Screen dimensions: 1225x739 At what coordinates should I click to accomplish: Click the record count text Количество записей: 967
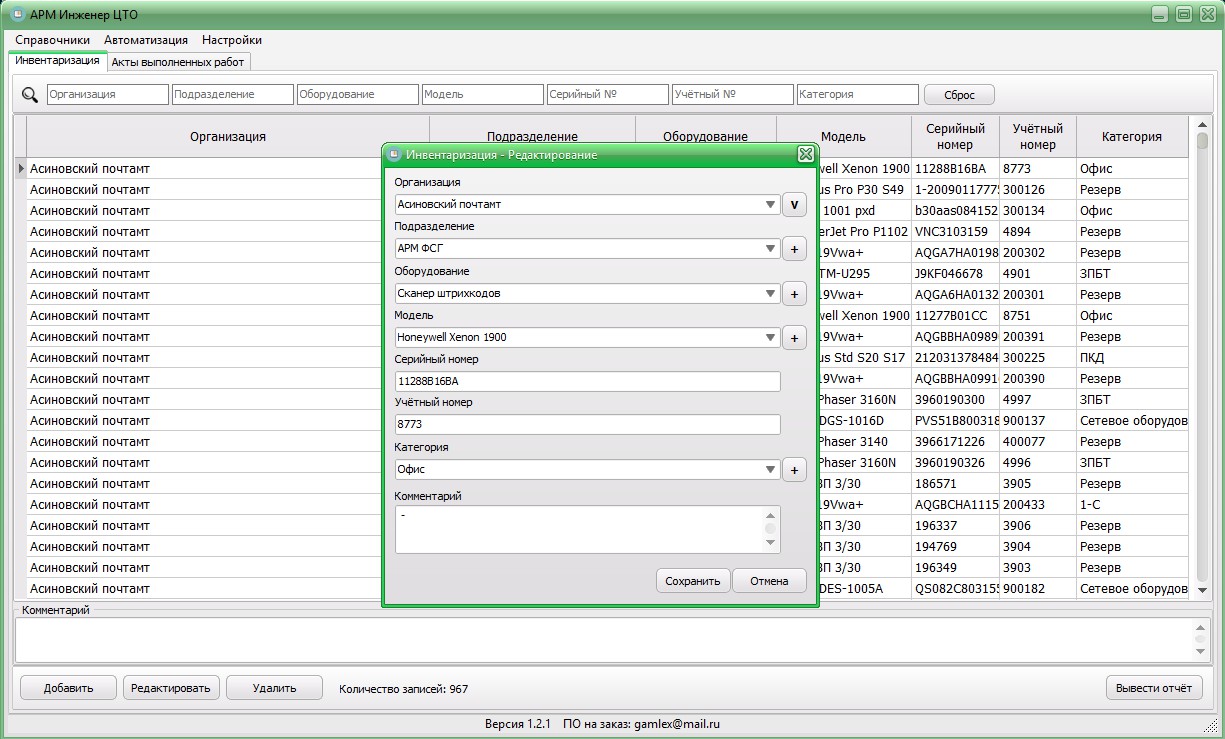(403, 689)
